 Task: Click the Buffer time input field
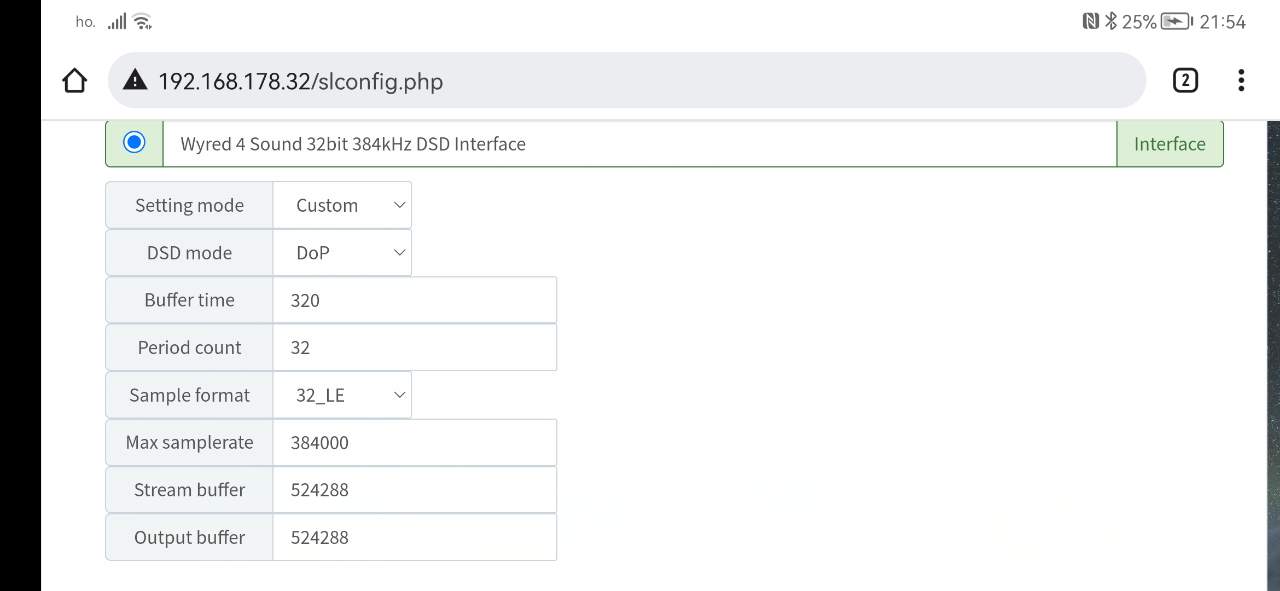pyautogui.click(x=414, y=300)
